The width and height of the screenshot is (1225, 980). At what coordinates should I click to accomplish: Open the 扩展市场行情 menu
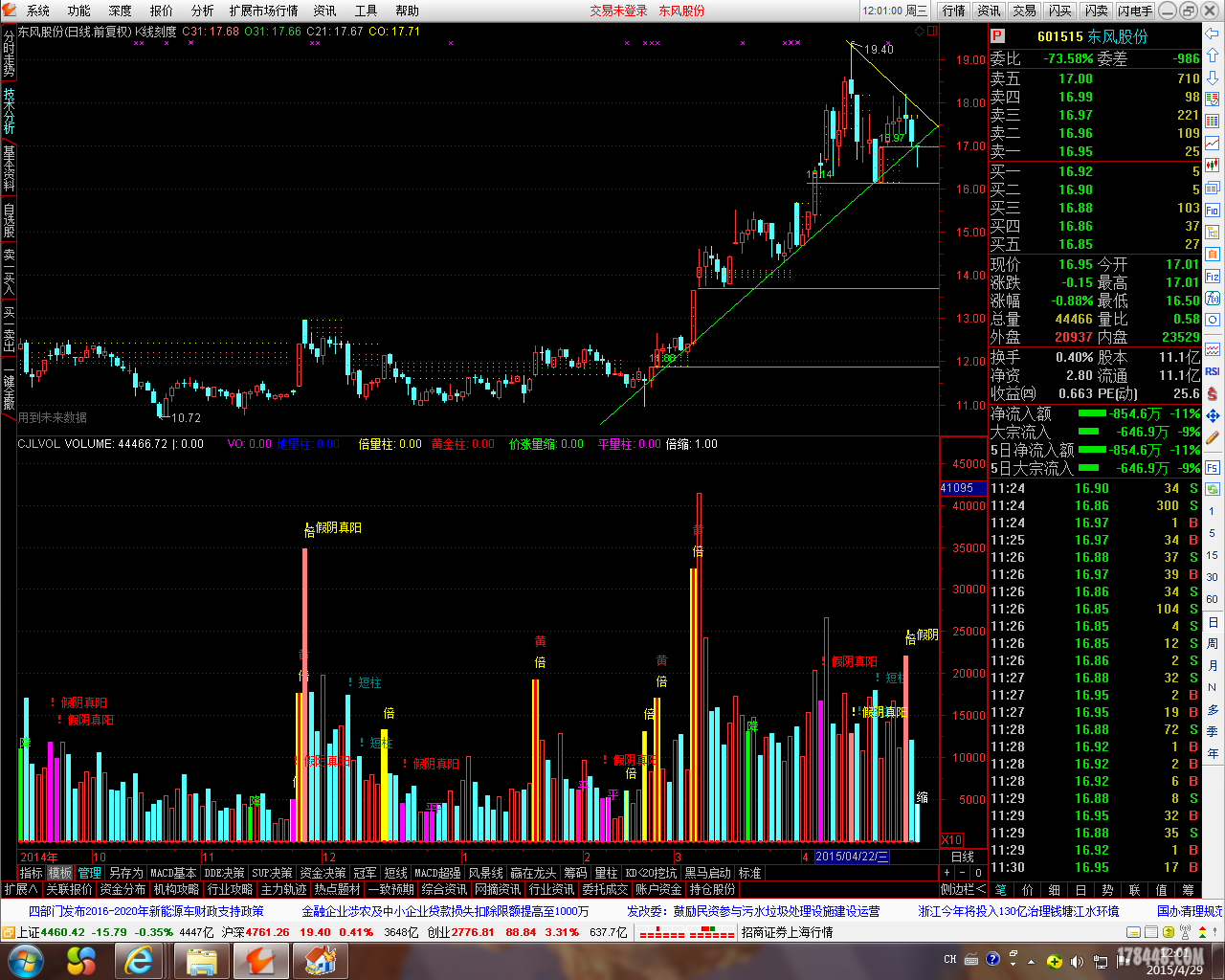[x=263, y=11]
